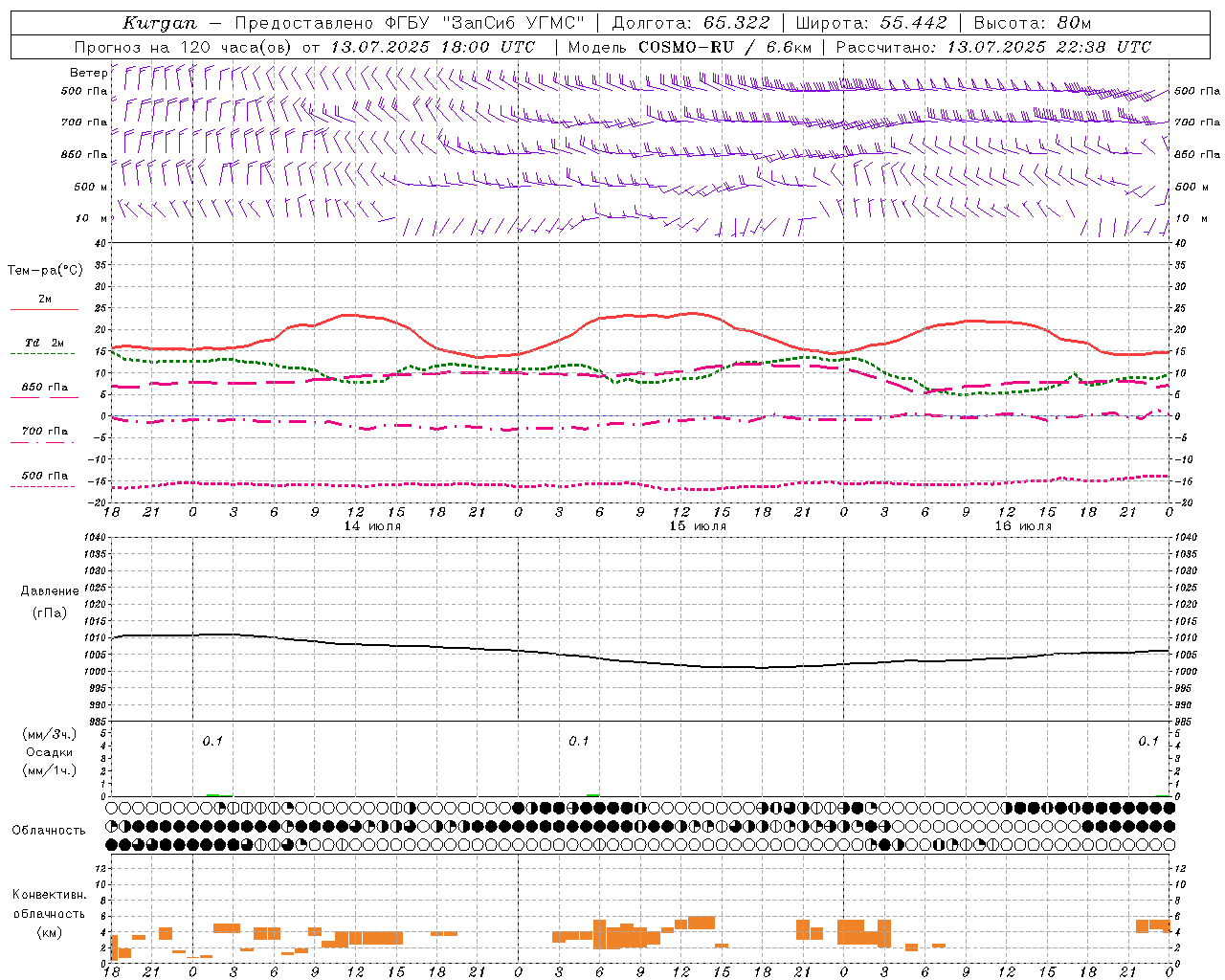Image resolution: width=1225 pixels, height=980 pixels.
Task: Click the Широта: 55.442 value
Action: pyautogui.click(x=871, y=23)
